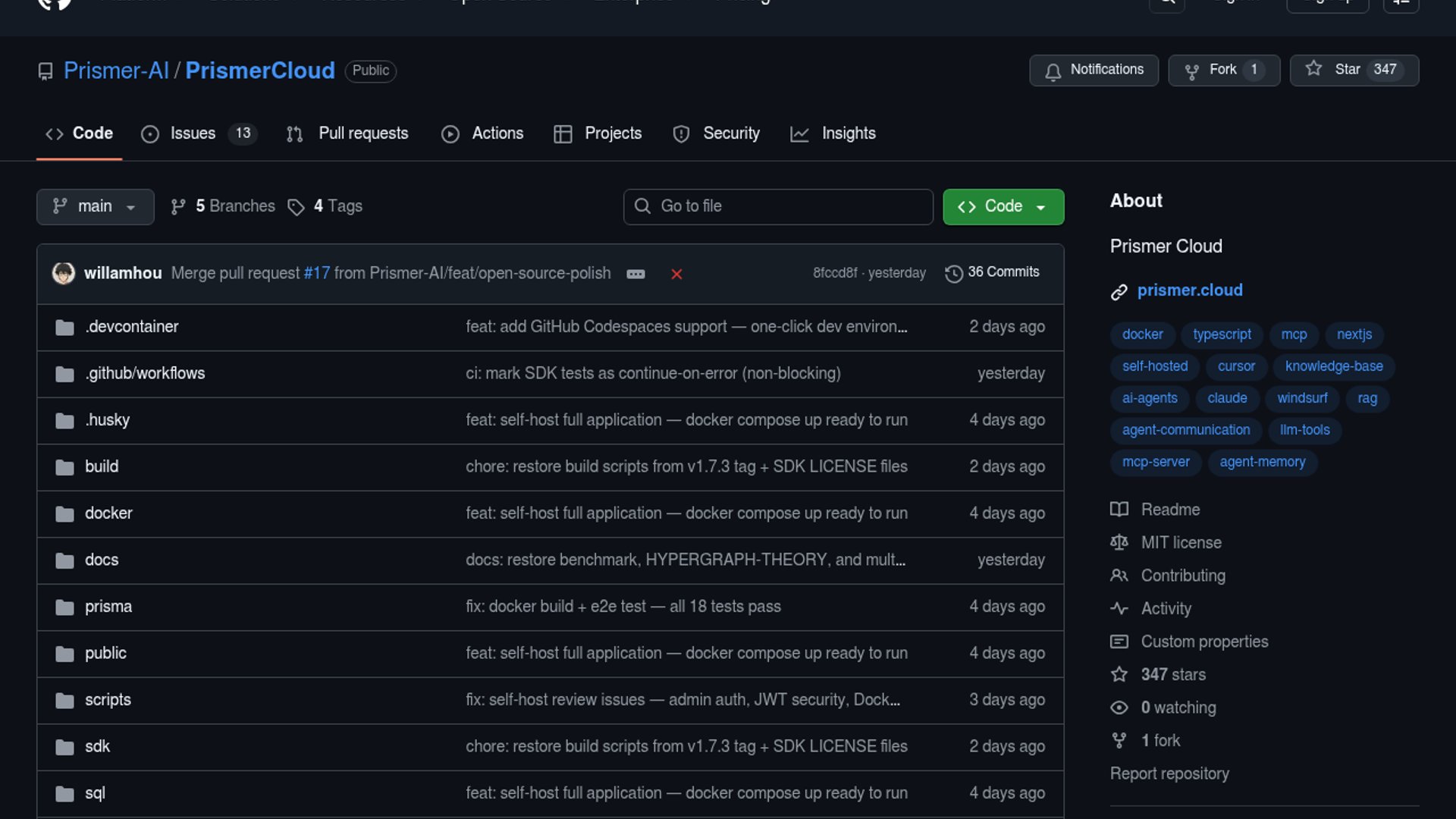View the MIT license
This screenshot has width=1456, height=819.
[x=1181, y=543]
